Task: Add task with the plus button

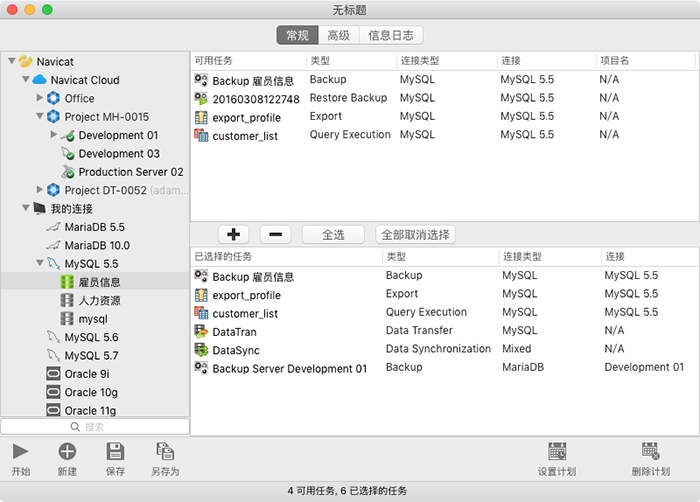Action: click(x=233, y=234)
